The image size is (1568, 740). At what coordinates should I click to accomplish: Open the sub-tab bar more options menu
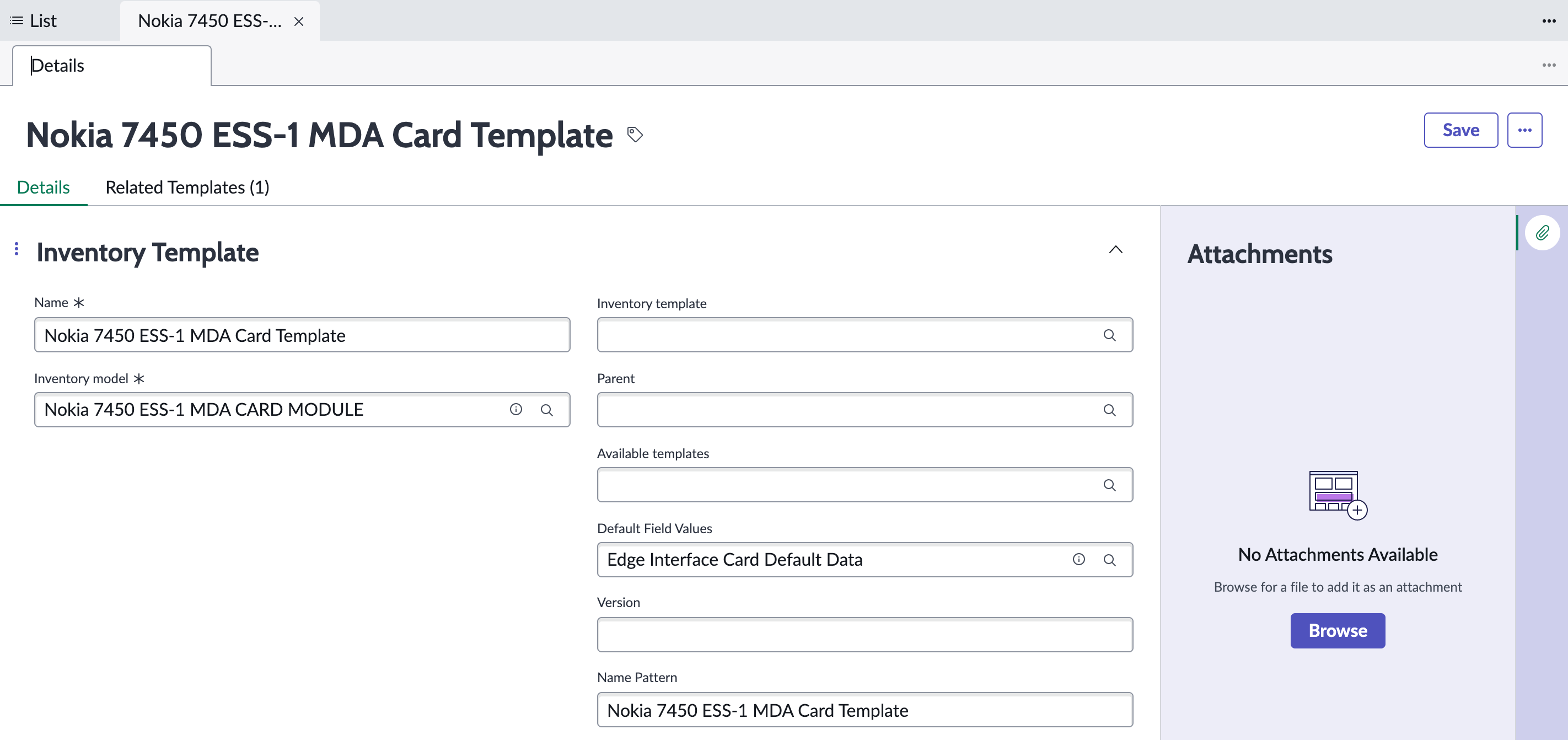coord(1549,65)
